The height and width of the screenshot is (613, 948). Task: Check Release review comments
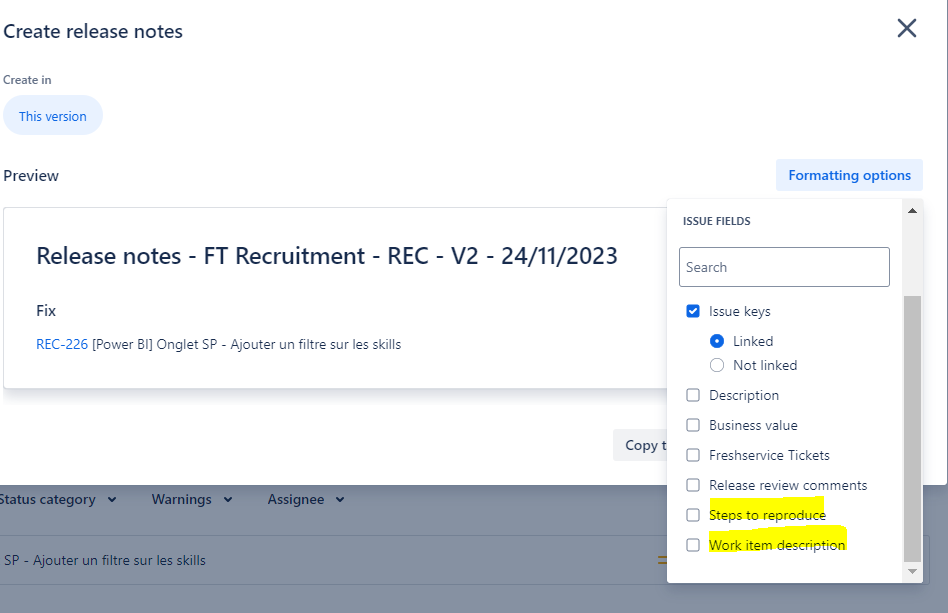click(x=693, y=485)
